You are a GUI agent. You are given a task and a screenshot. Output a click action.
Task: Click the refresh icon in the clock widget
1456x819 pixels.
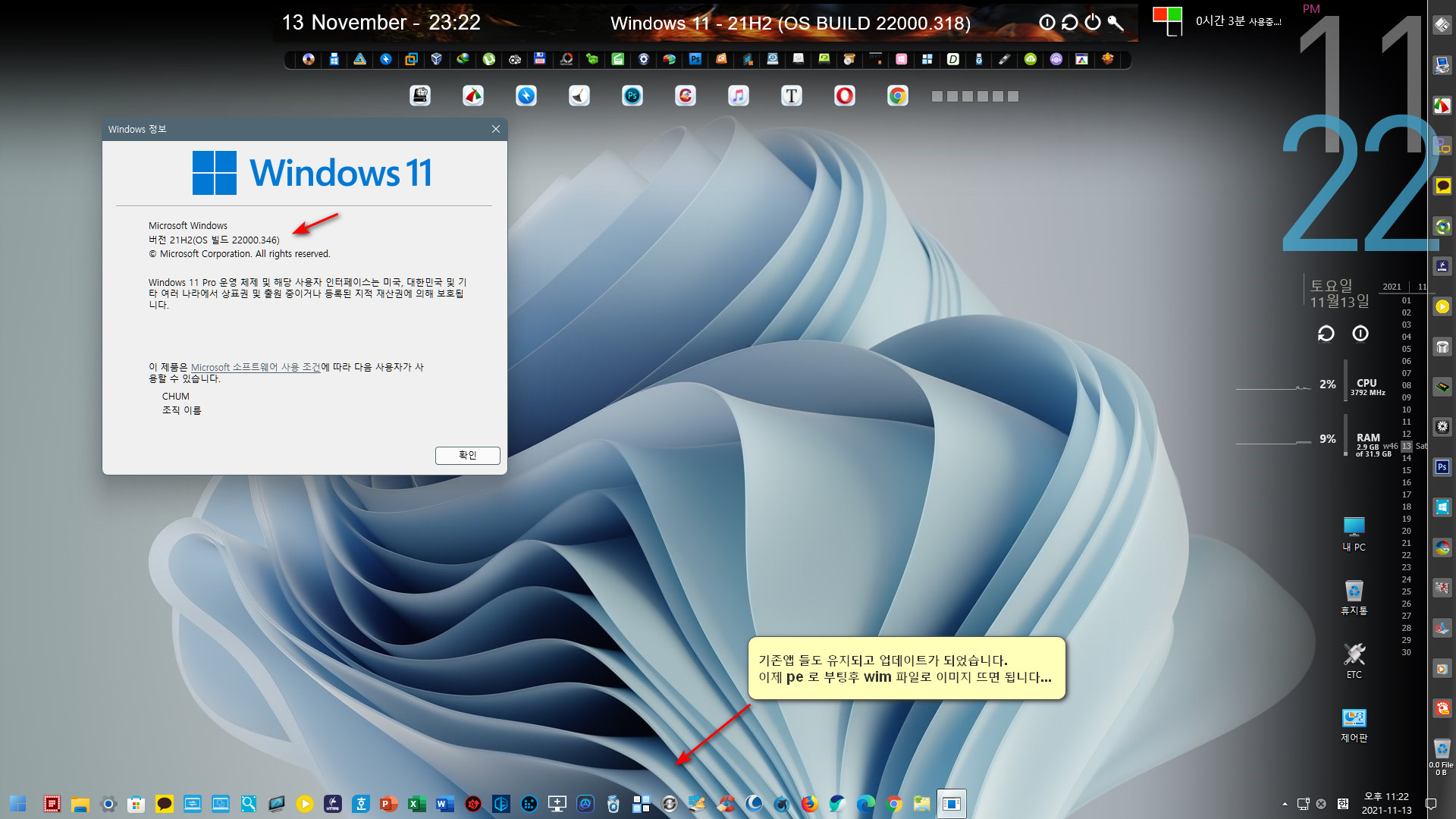click(1326, 334)
